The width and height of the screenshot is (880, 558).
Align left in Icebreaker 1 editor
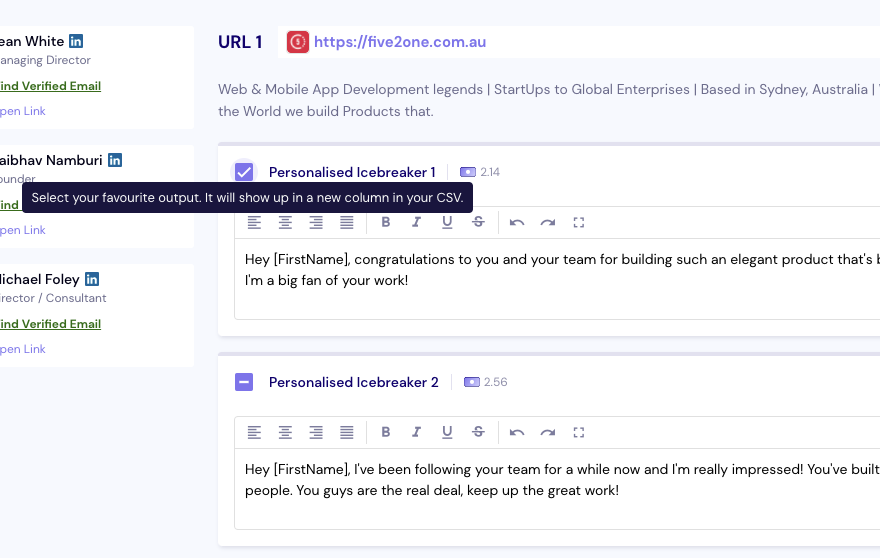(254, 222)
